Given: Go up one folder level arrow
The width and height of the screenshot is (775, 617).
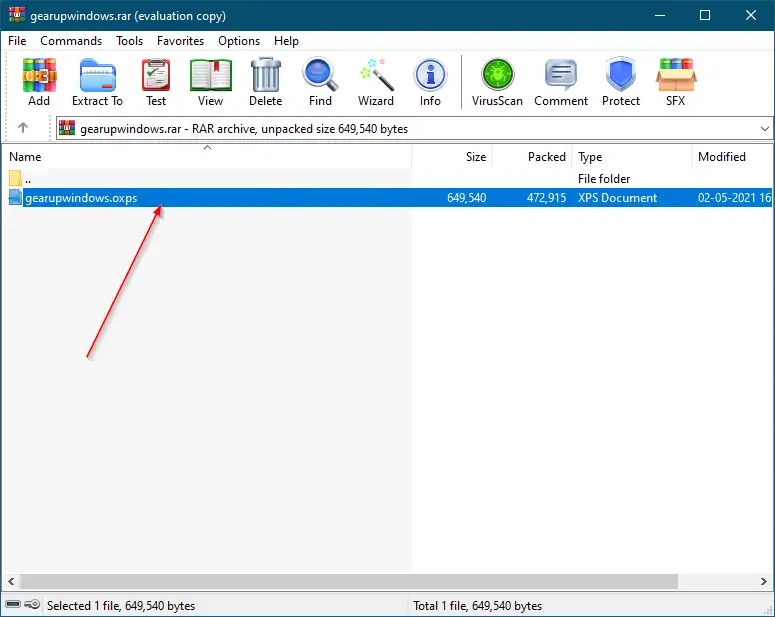Looking at the screenshot, I should pos(23,128).
